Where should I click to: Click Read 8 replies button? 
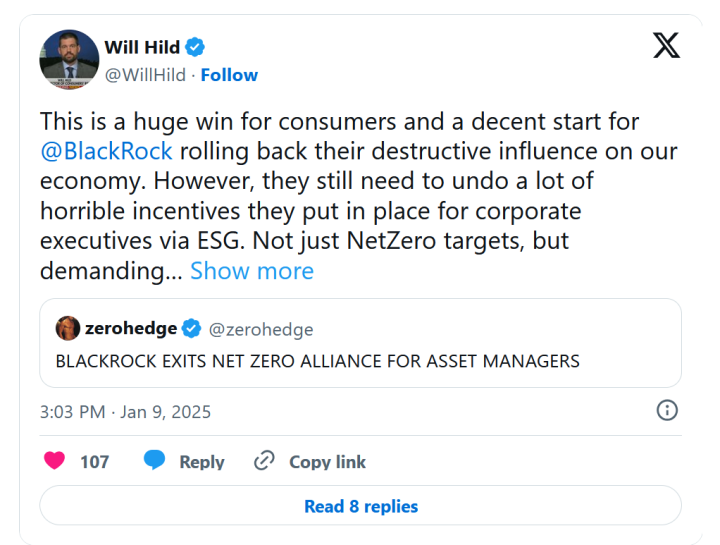click(x=360, y=506)
